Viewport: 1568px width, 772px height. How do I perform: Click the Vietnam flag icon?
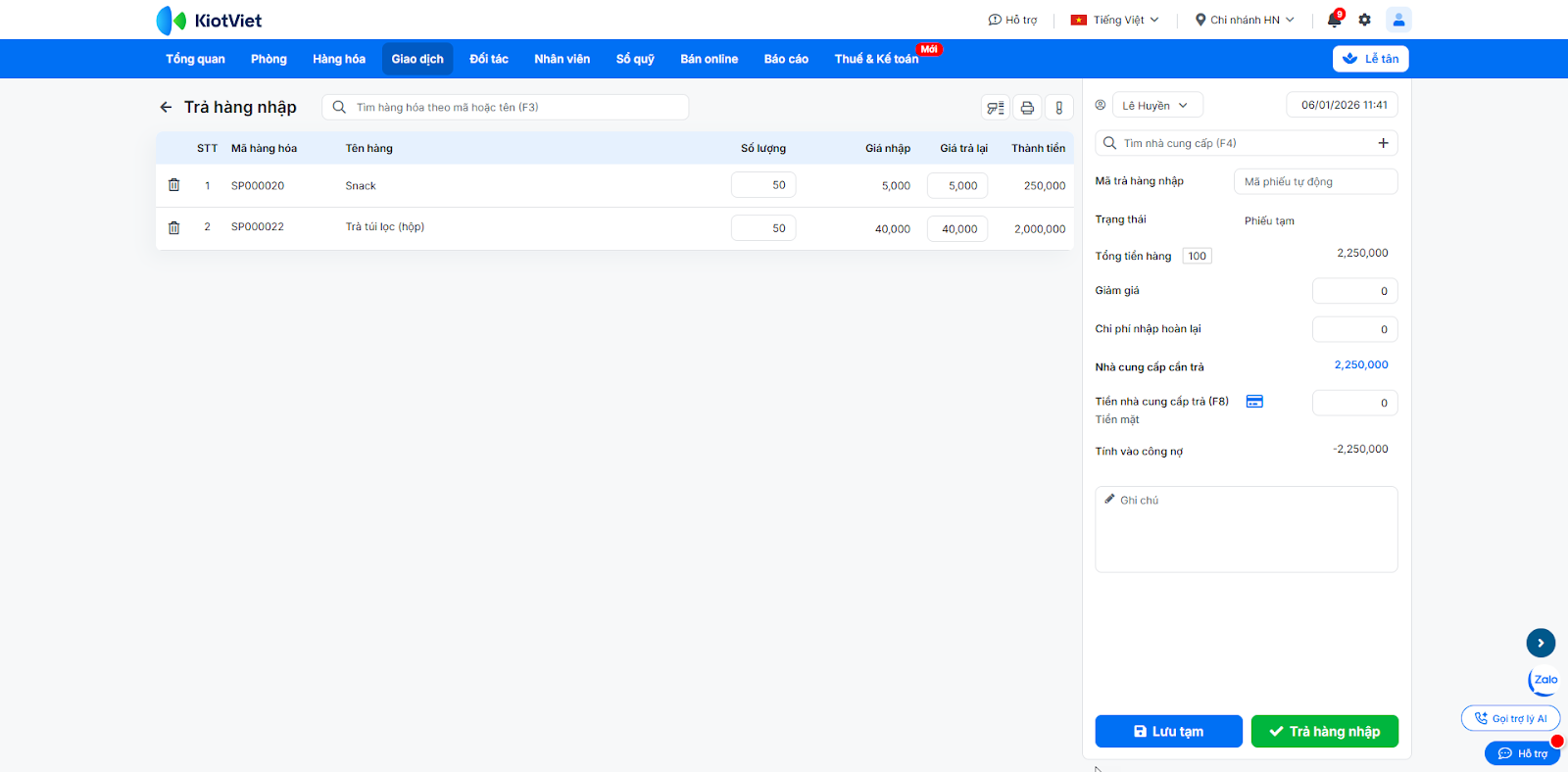point(1079,20)
